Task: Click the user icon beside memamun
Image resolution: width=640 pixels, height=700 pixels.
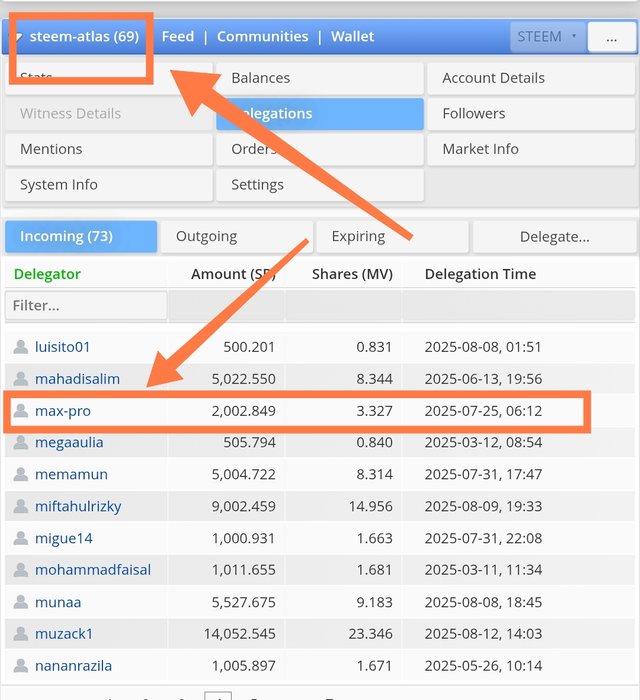Action: pos(21,474)
